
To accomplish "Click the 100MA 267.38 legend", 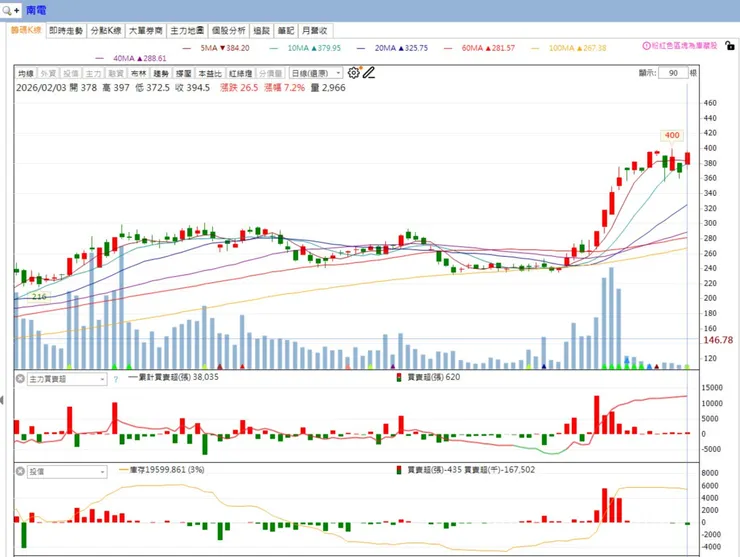I will (569, 48).
